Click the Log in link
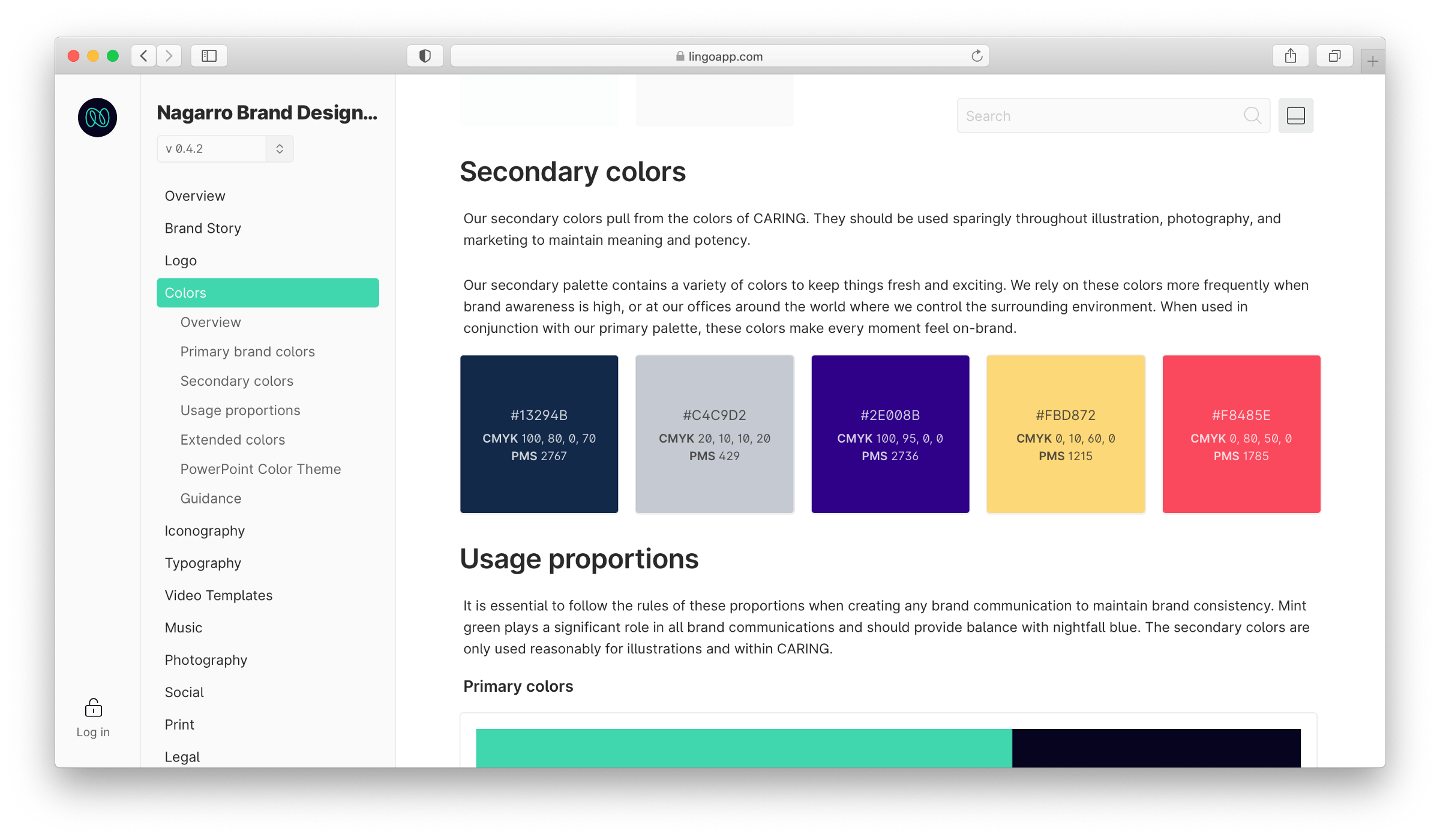The image size is (1440, 840). tap(93, 731)
